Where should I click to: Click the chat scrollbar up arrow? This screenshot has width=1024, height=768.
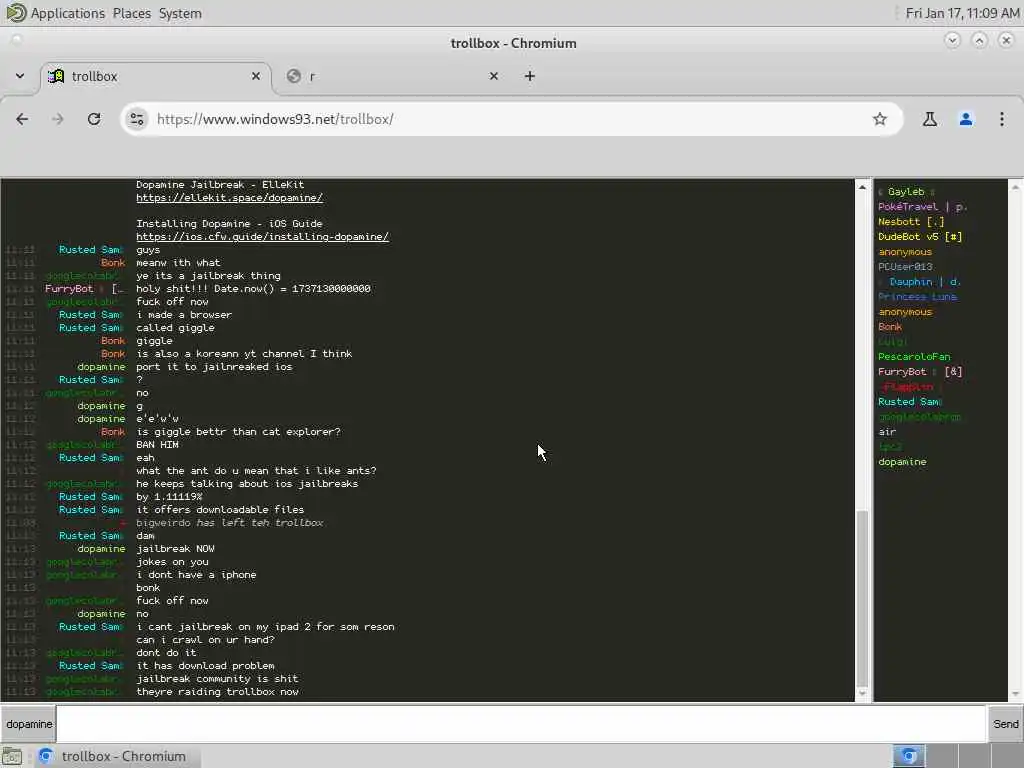point(862,187)
